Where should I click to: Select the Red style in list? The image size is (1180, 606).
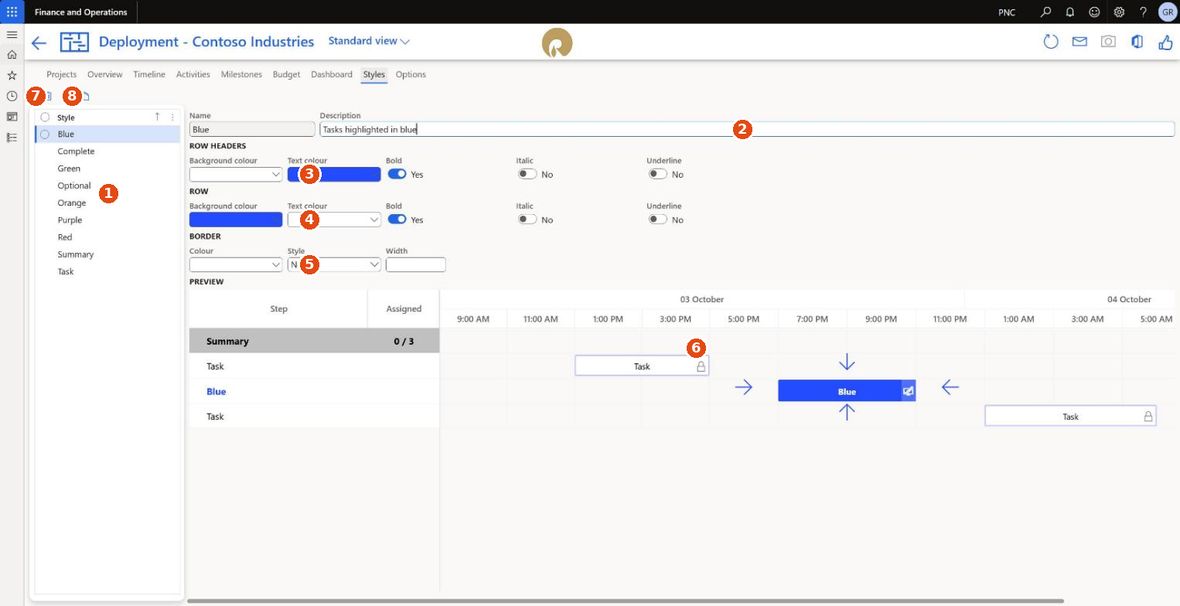pyautogui.click(x=65, y=237)
